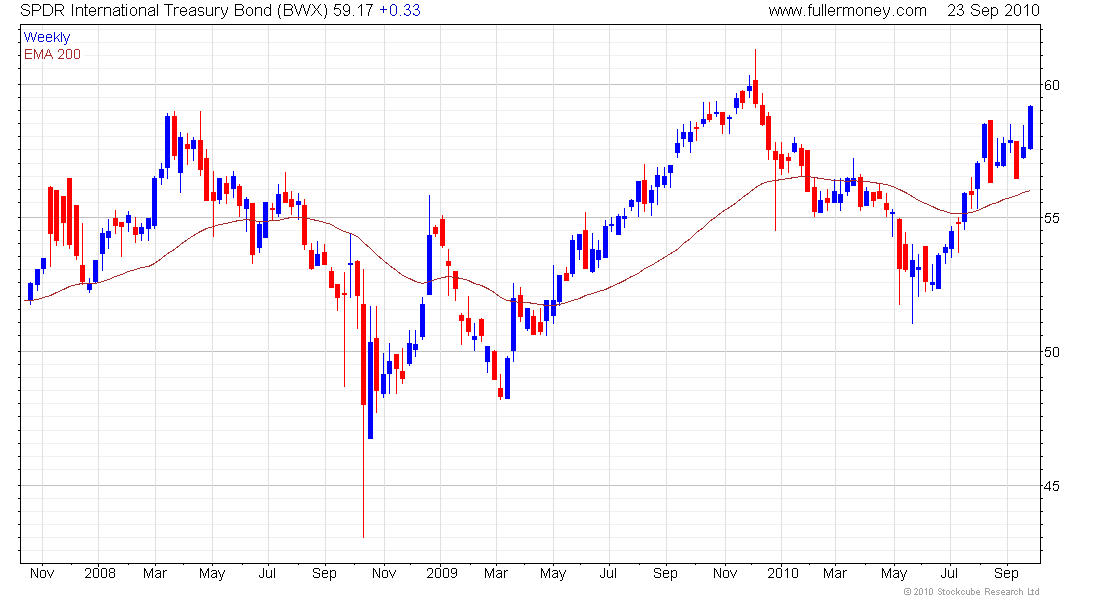The height and width of the screenshot is (600, 1100).
Task: Click the 45 price axis label
Action: coord(1052,486)
